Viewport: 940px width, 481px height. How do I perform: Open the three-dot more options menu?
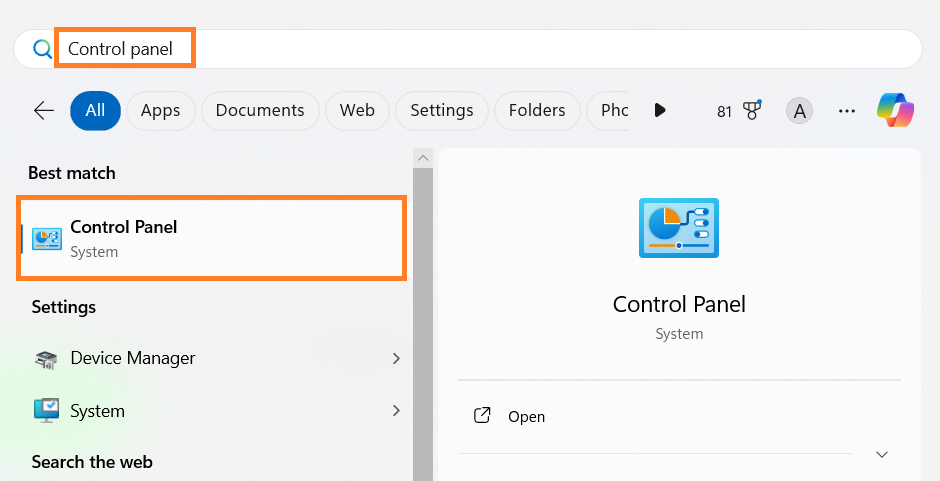847,111
